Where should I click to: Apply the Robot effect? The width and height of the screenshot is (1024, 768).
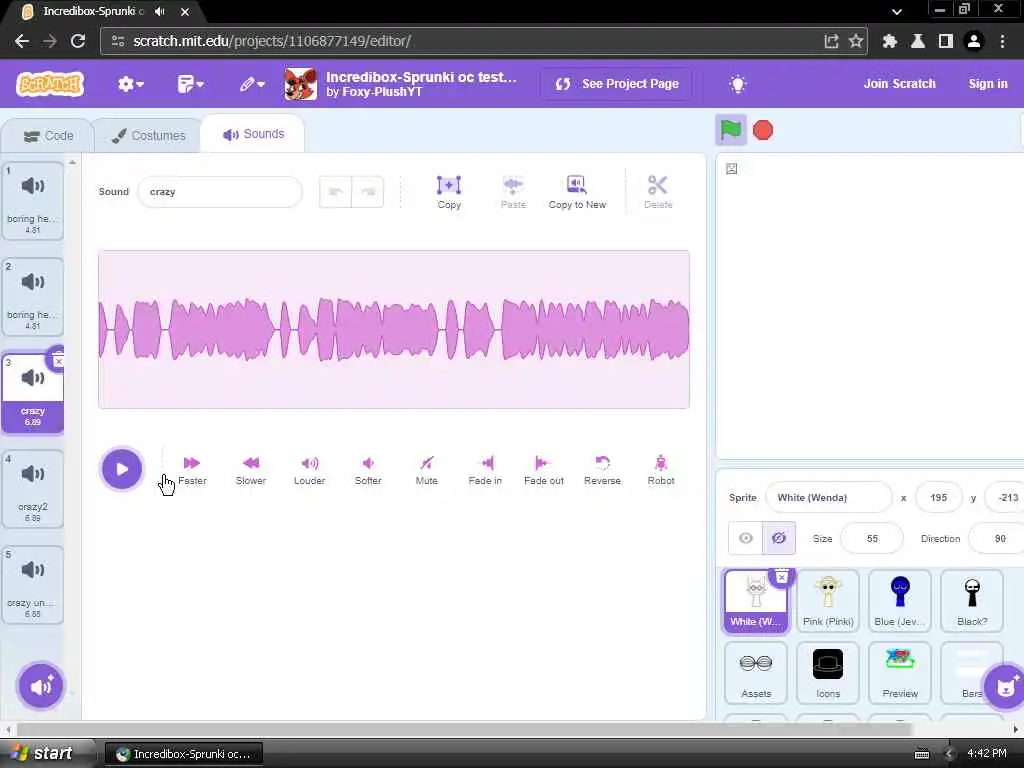(661, 470)
